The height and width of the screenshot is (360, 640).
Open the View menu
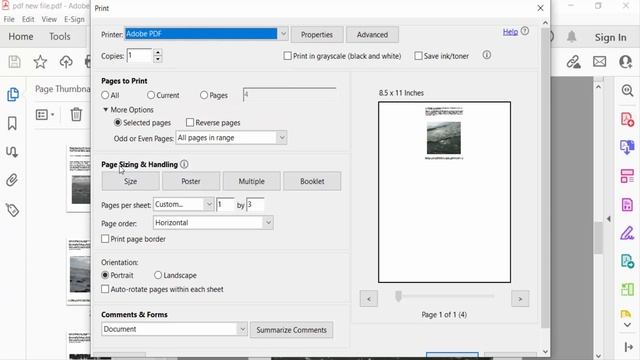49,19
